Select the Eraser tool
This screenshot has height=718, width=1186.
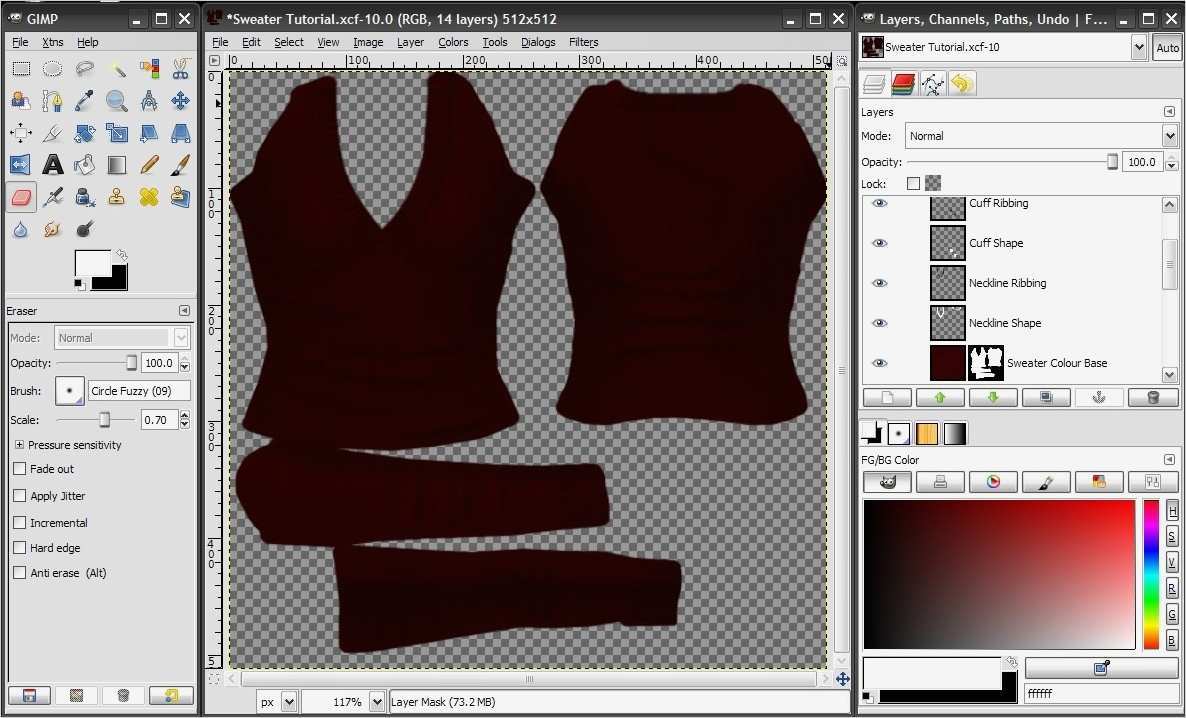20,197
